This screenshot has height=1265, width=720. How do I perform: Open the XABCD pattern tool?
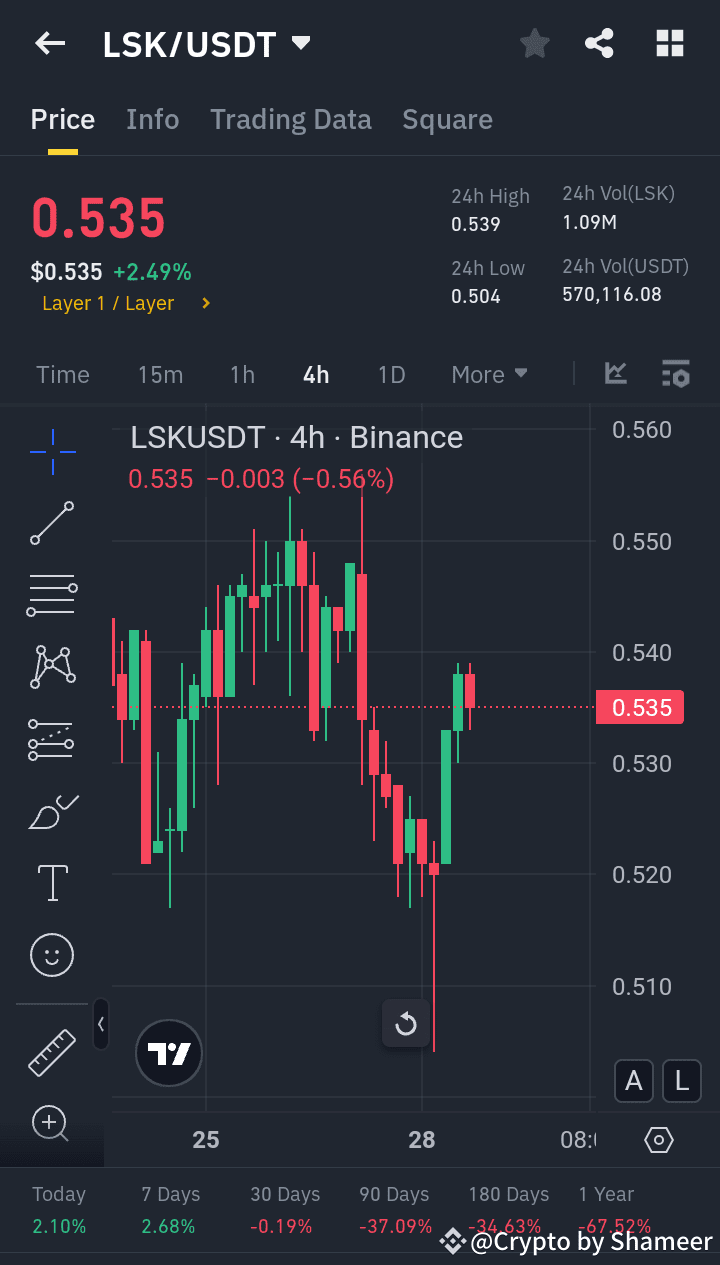tap(52, 667)
